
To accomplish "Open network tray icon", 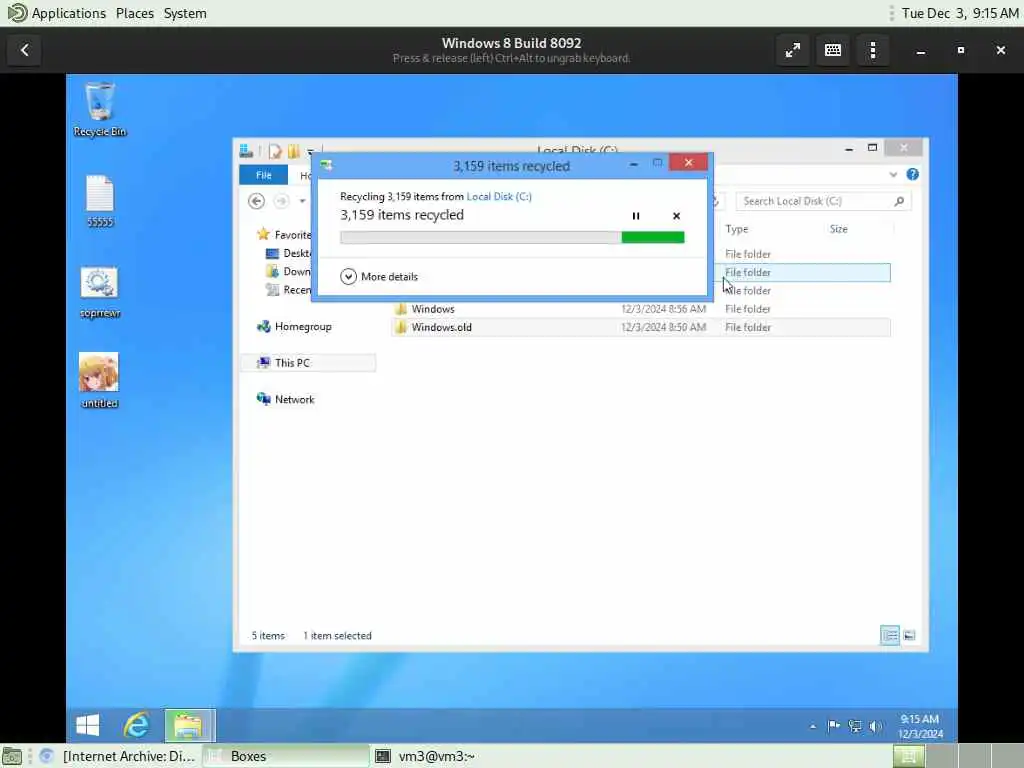I will pos(854,726).
